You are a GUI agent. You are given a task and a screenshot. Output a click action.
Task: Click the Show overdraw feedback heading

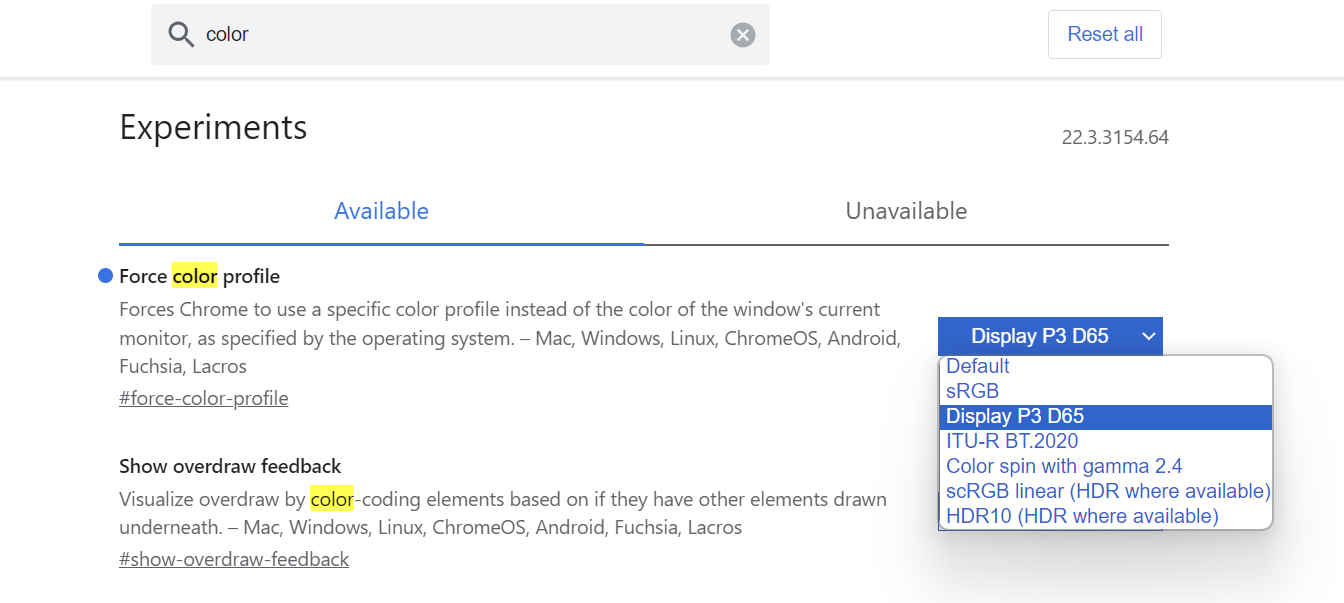tap(230, 466)
